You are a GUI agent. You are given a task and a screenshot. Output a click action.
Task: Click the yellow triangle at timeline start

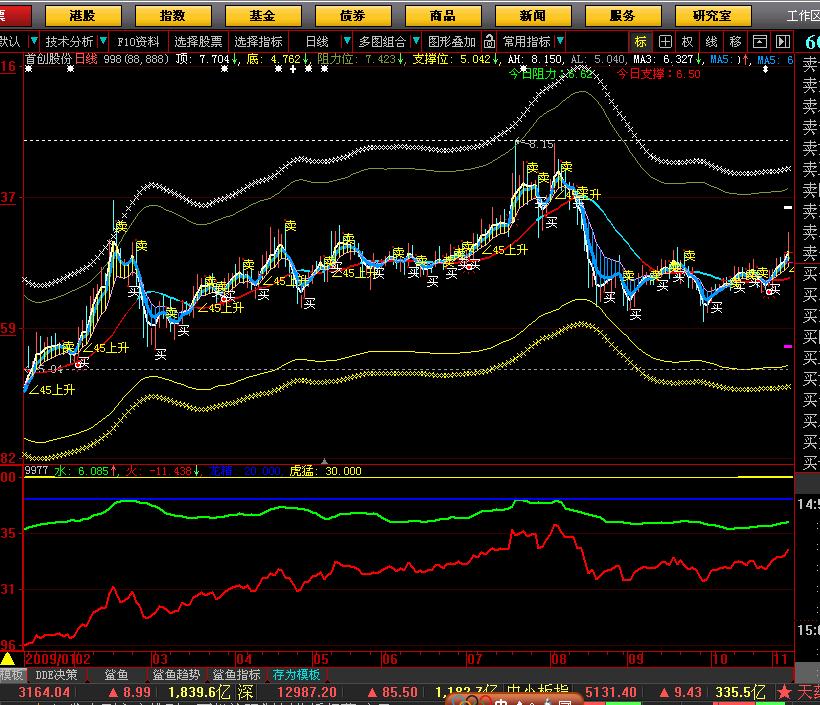(7, 658)
